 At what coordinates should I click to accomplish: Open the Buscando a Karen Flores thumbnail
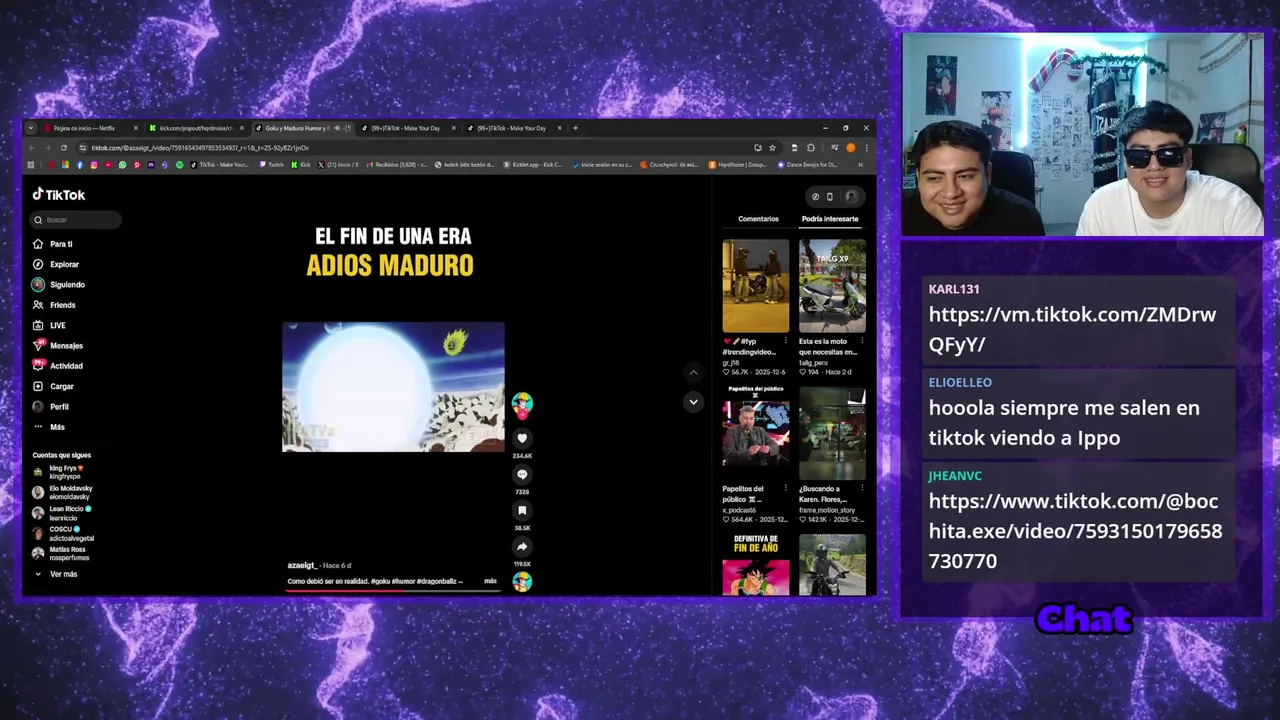coord(832,434)
